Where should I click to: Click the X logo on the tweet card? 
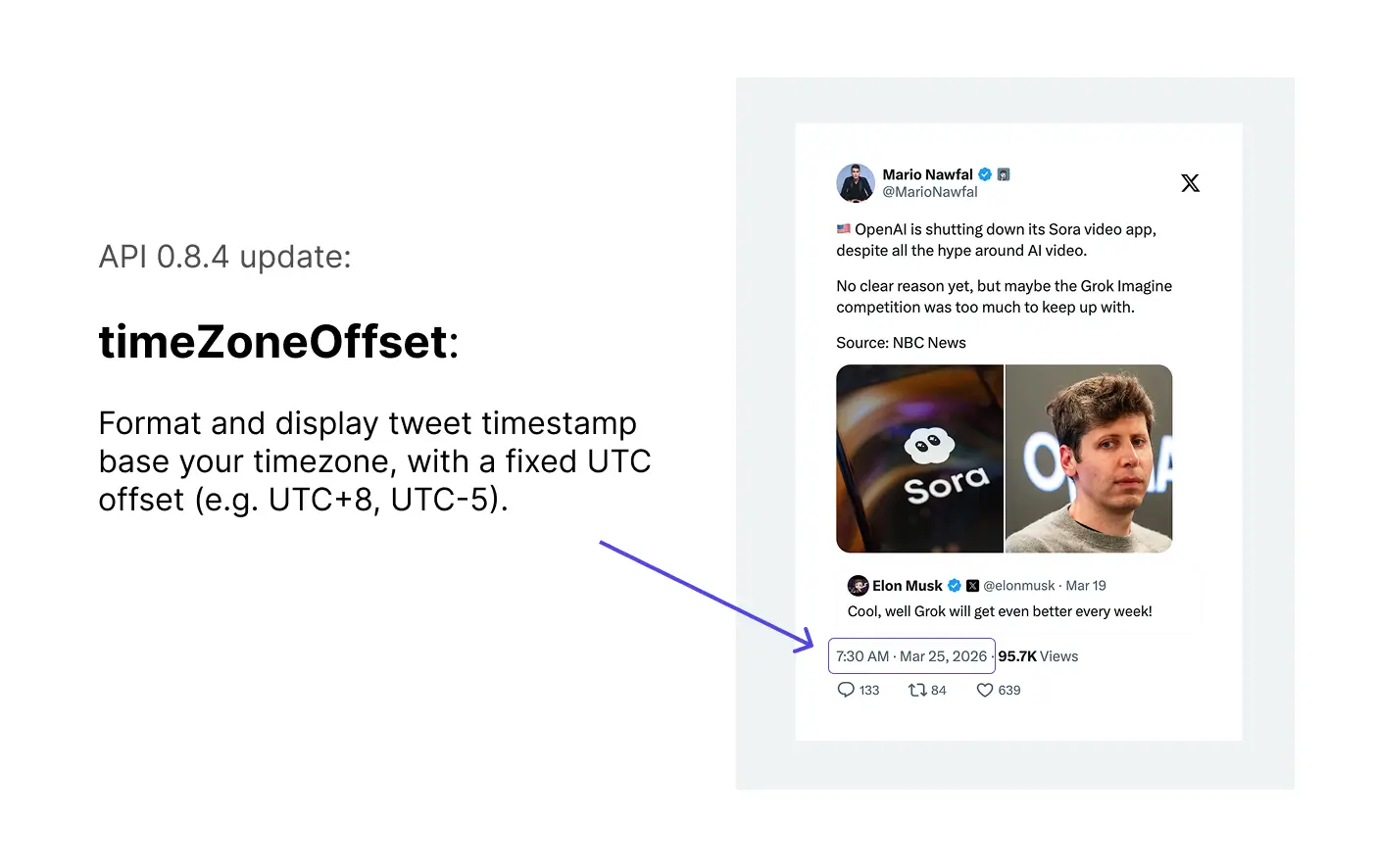coord(1190,183)
